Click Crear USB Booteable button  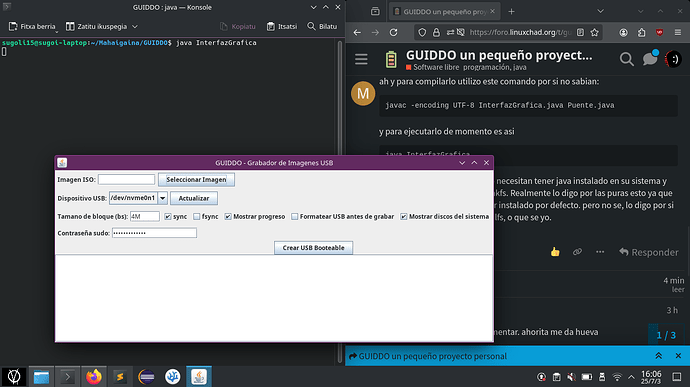click(x=313, y=248)
